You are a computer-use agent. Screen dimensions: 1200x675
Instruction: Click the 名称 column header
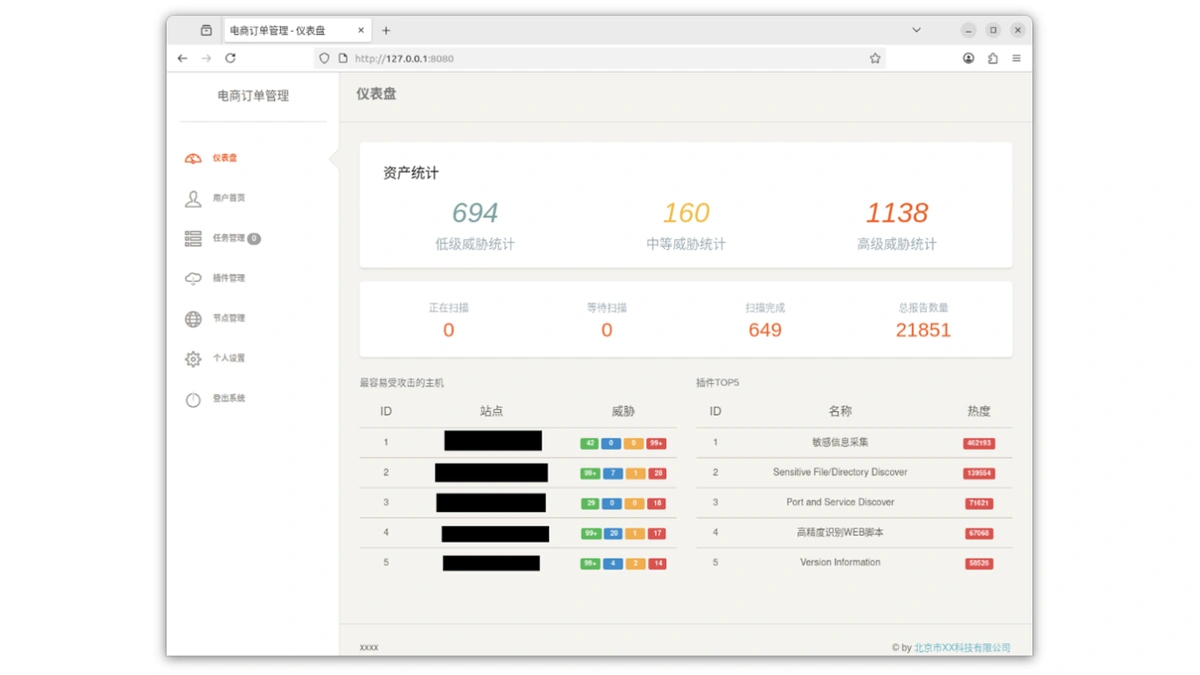pos(840,411)
